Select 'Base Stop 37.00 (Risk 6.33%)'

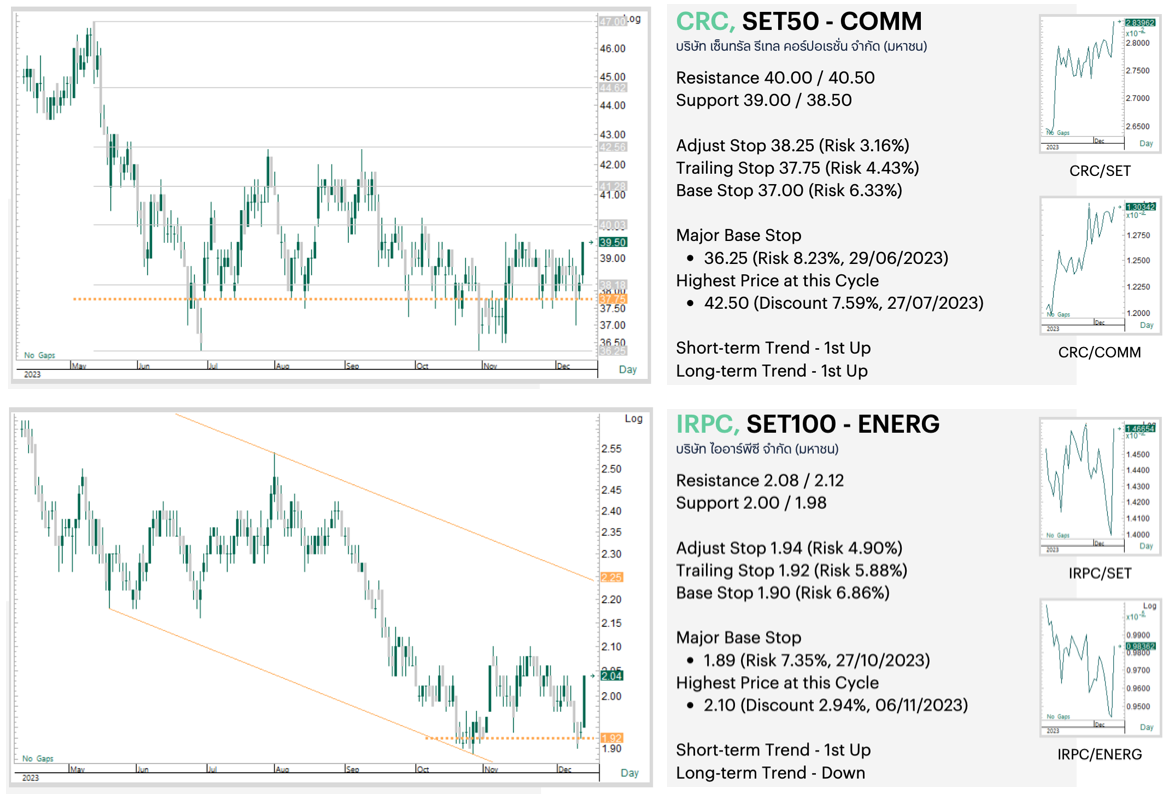[789, 190]
